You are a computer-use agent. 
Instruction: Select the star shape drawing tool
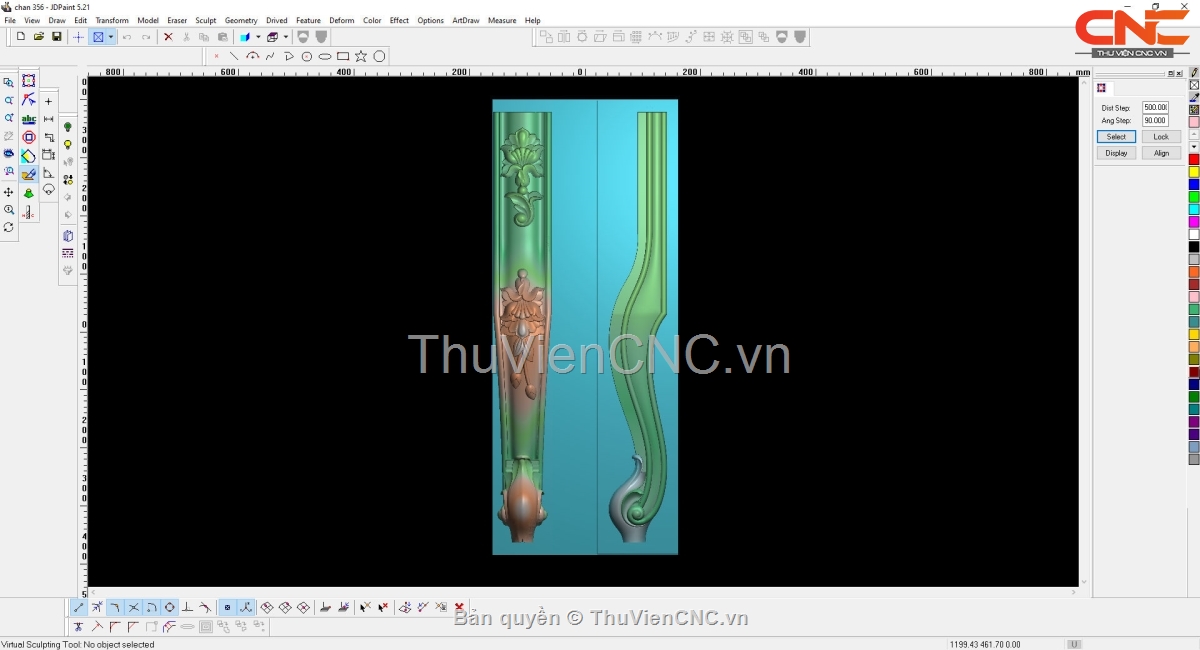pyautogui.click(x=361, y=56)
